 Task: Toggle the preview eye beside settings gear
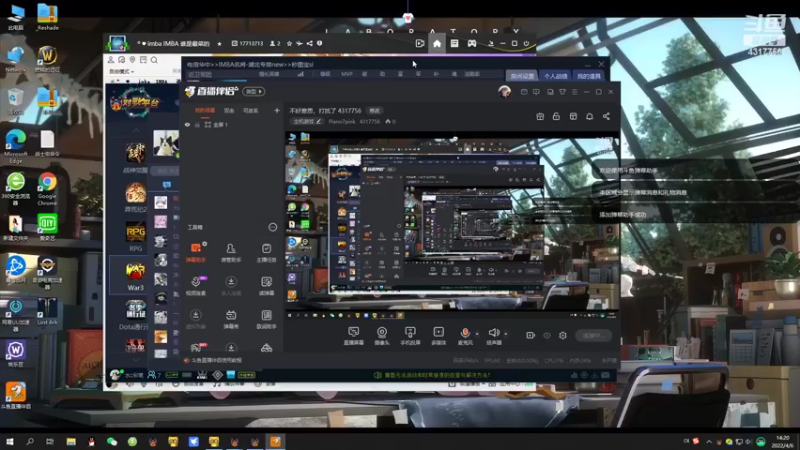click(x=546, y=335)
